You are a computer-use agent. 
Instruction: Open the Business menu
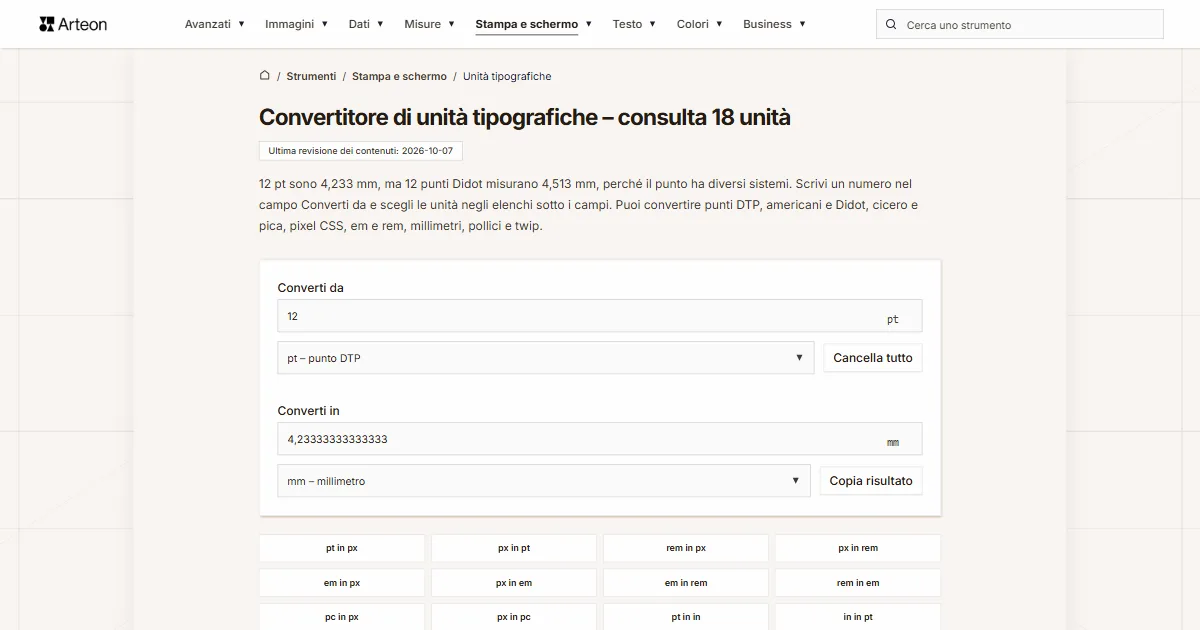pos(775,24)
